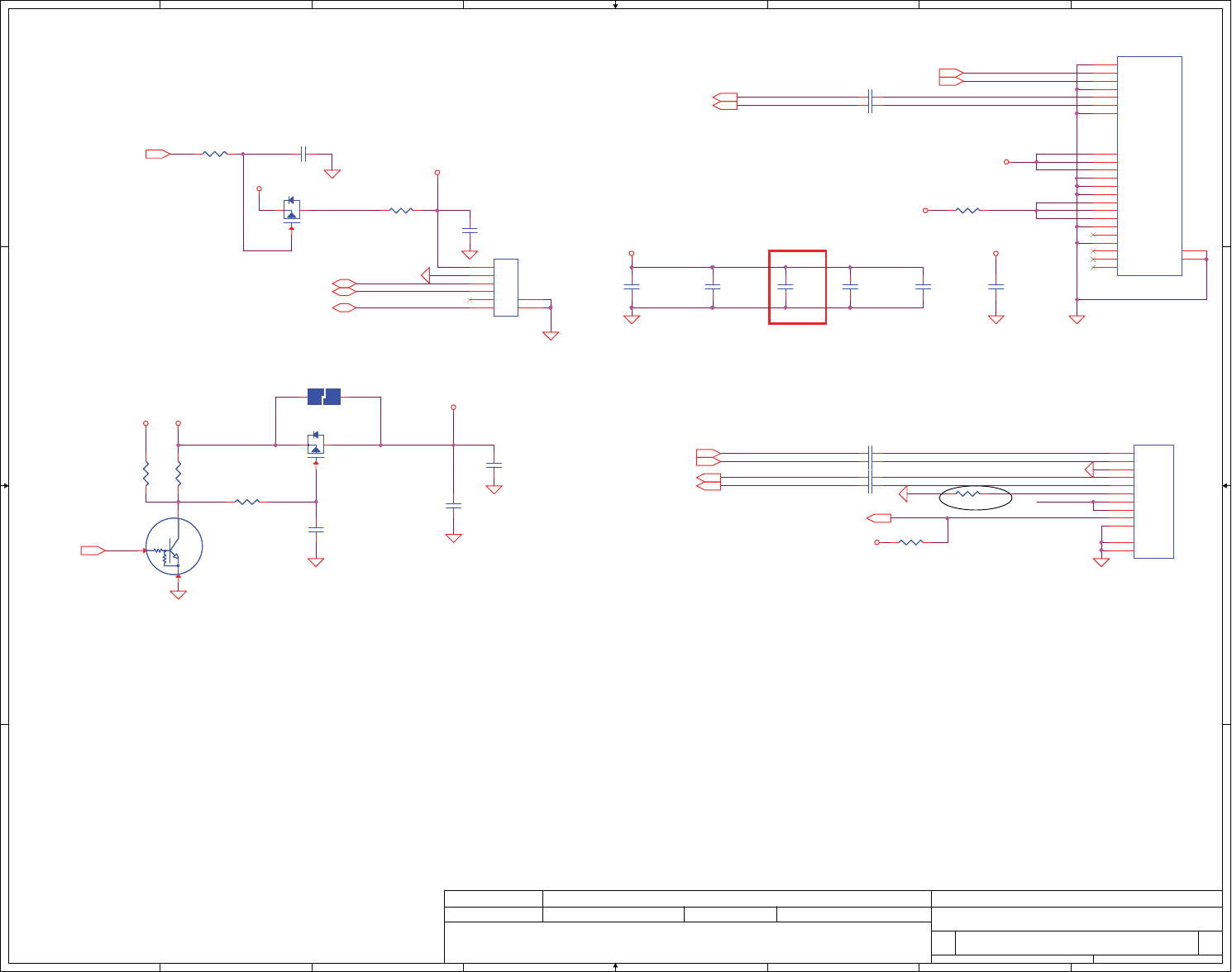
Task: Select the leftmost capacitor in the five-capacitor row
Action: (631, 287)
